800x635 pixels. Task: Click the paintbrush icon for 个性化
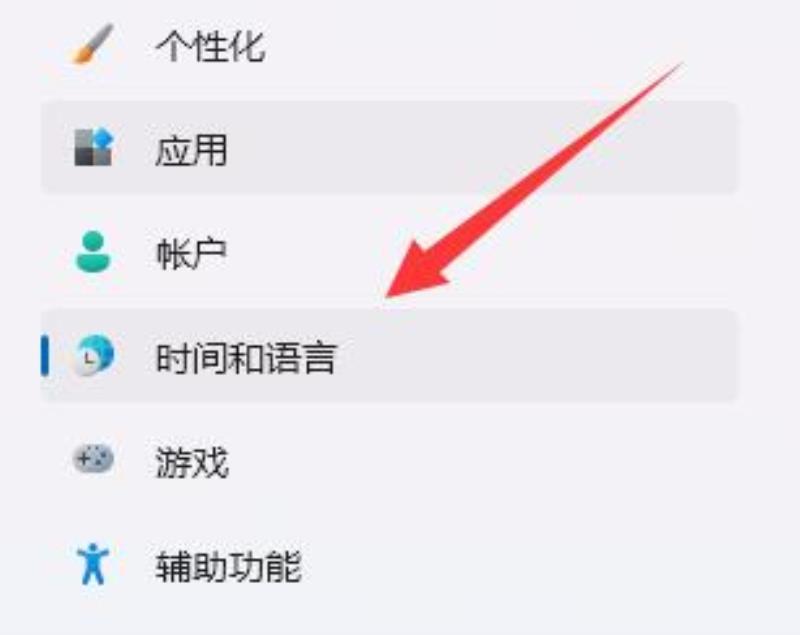93,44
